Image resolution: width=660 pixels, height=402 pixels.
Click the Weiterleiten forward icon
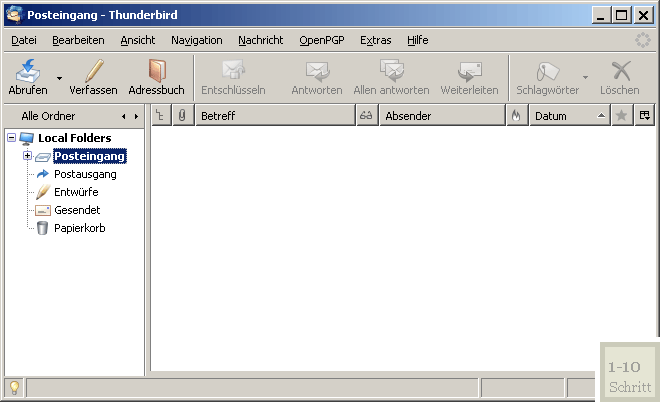(x=469, y=71)
